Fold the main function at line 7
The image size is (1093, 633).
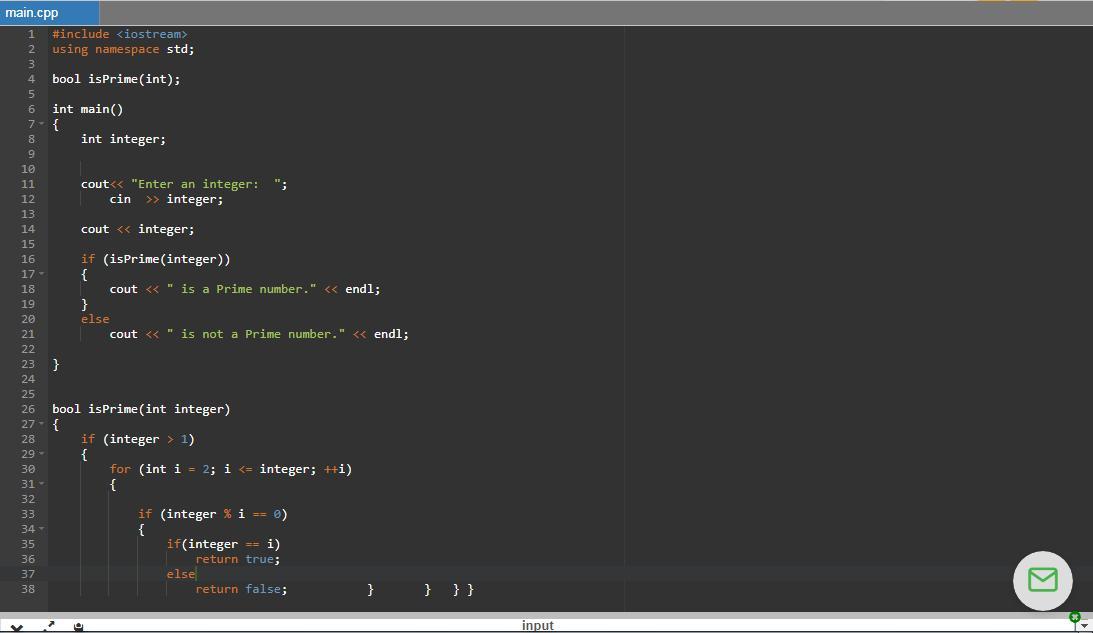42,124
